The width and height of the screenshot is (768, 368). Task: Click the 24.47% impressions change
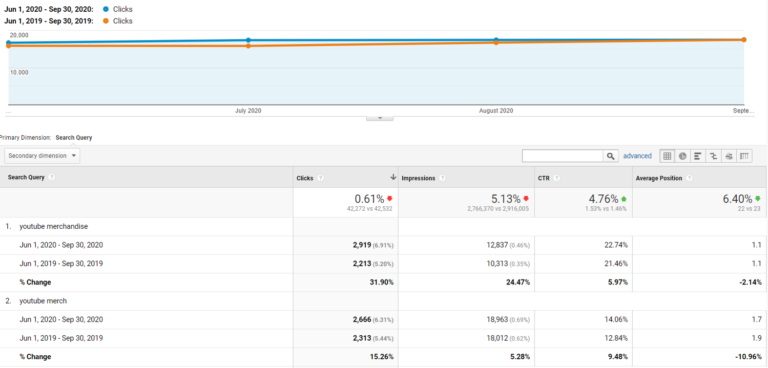[x=518, y=282]
